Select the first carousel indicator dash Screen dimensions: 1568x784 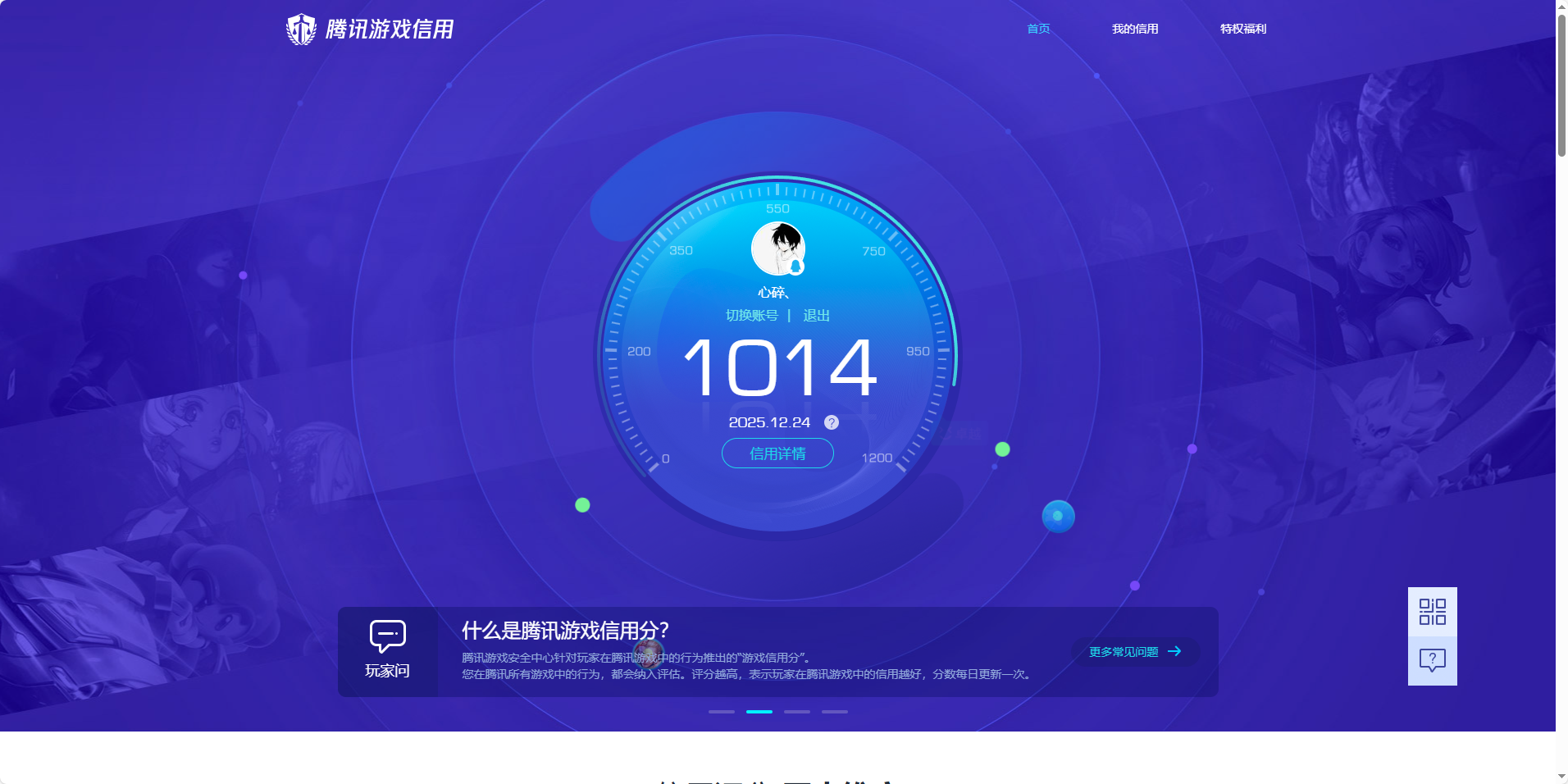click(722, 712)
